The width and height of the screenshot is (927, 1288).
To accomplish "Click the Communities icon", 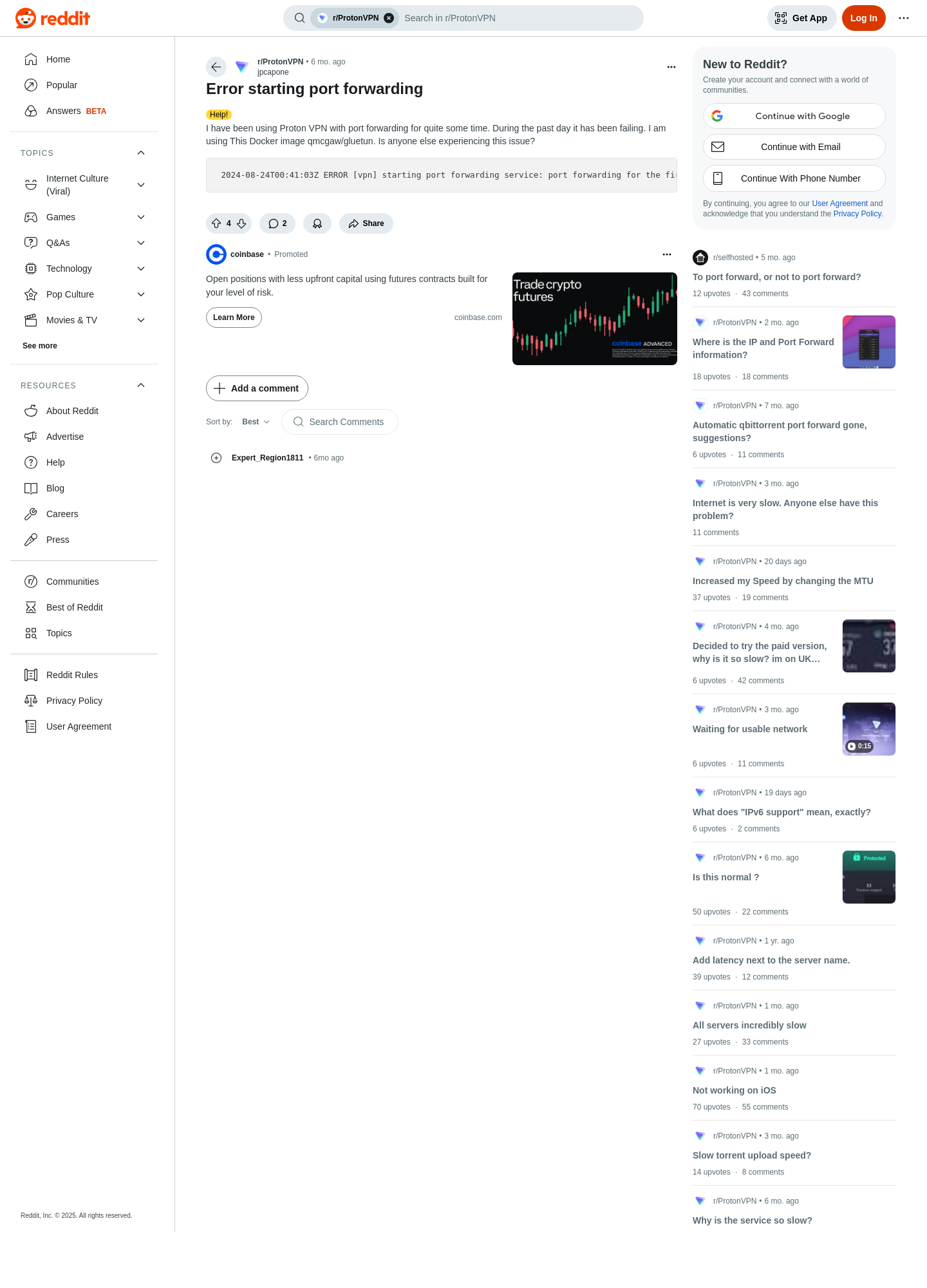I will click(x=31, y=582).
